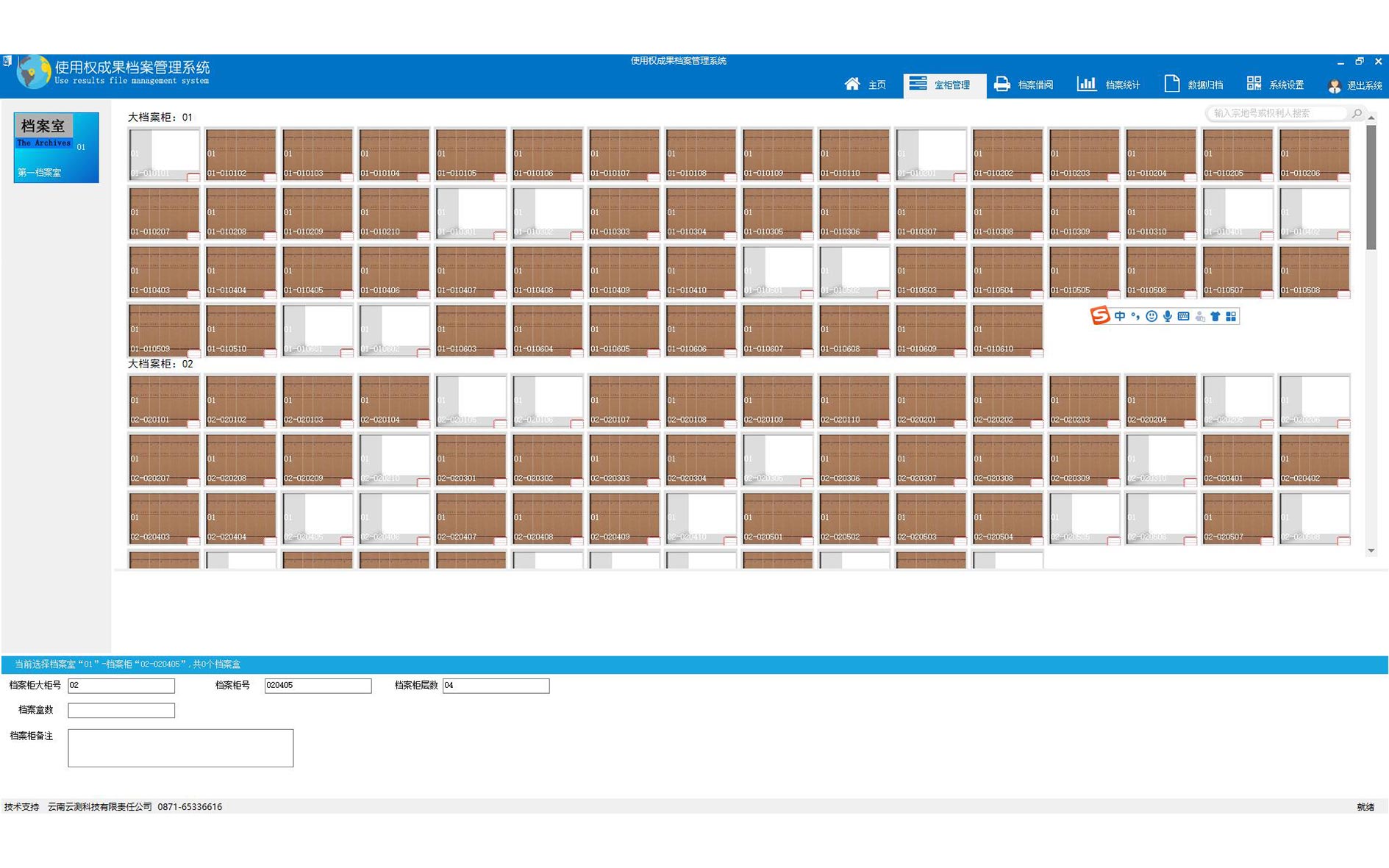Select cabinet 02-020107
The image size is (1389, 868).
click(x=624, y=401)
